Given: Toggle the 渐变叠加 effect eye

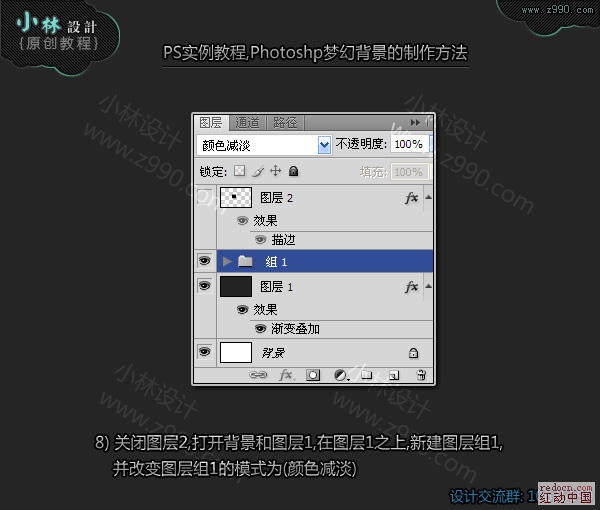Looking at the screenshot, I should coord(261,328).
